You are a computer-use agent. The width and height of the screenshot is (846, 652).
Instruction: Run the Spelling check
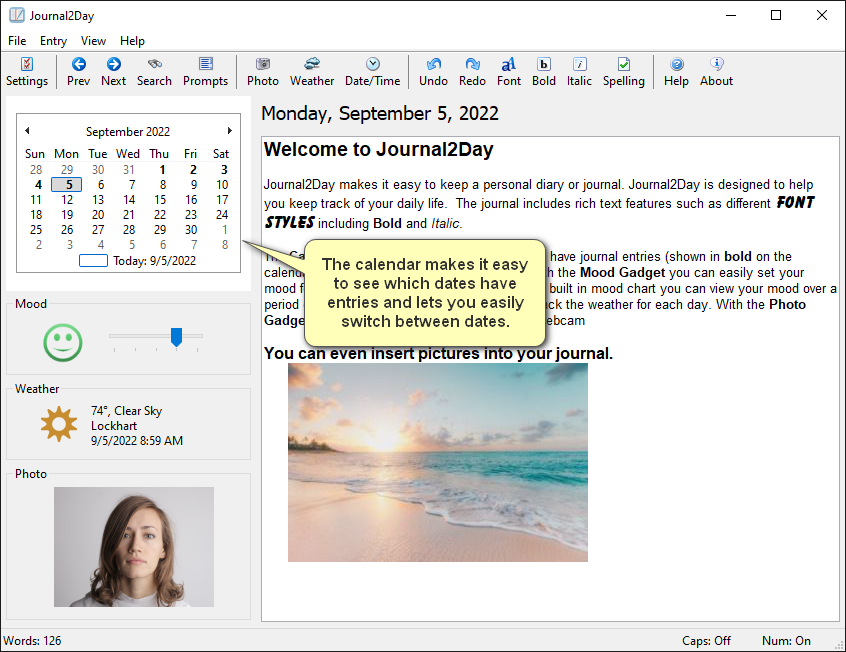click(624, 72)
